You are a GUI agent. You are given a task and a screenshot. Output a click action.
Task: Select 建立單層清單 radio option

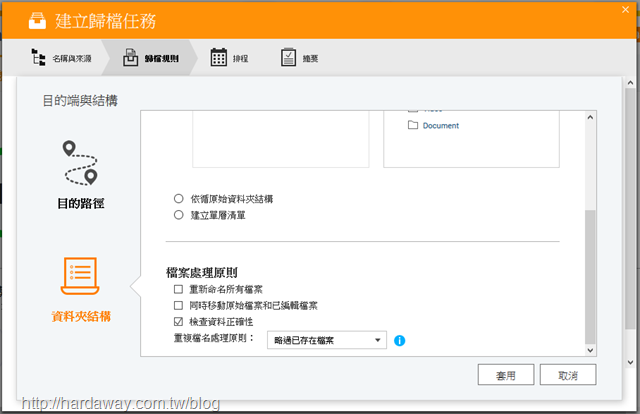pos(179,215)
